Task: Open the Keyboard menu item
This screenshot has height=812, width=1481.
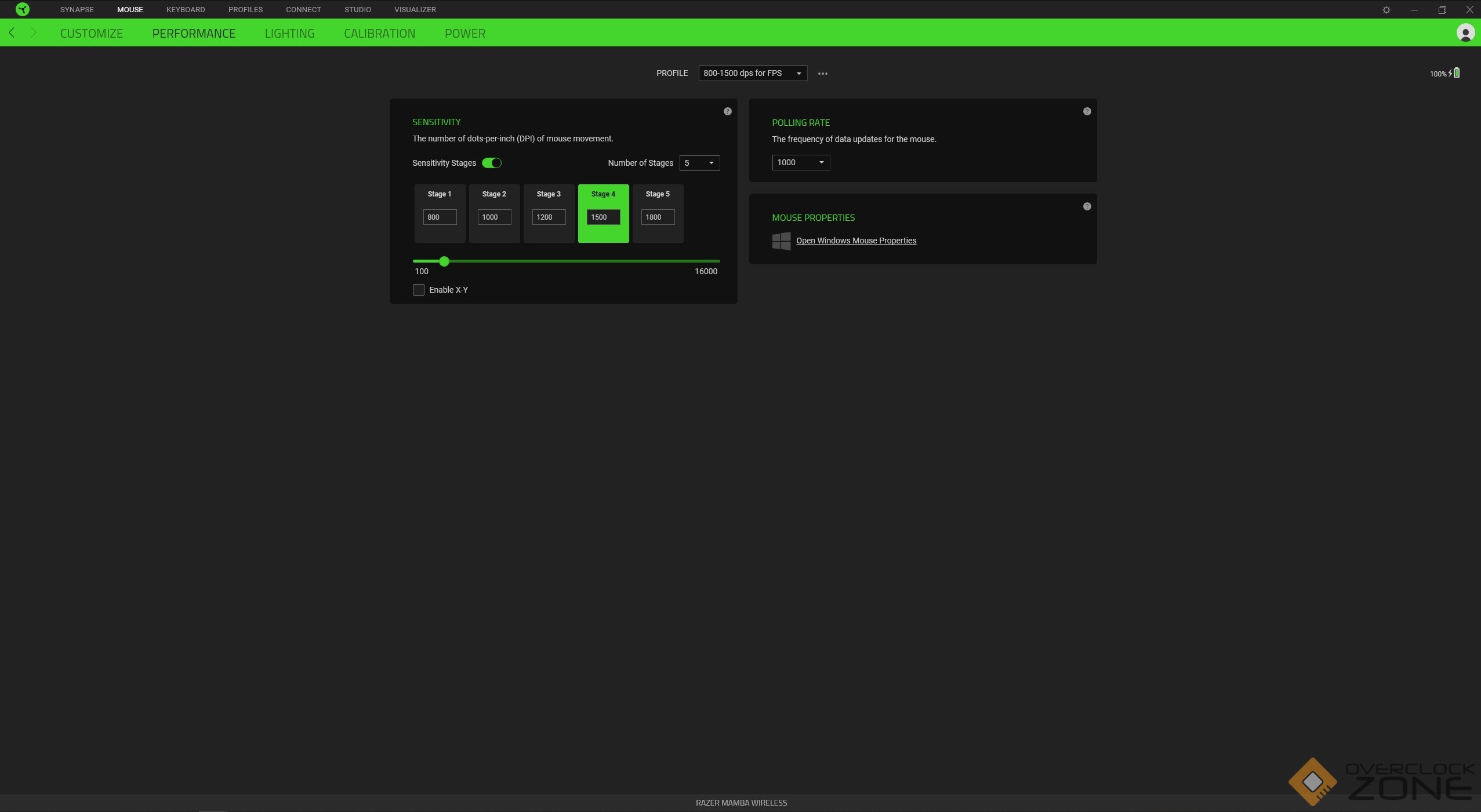Action: (185, 10)
